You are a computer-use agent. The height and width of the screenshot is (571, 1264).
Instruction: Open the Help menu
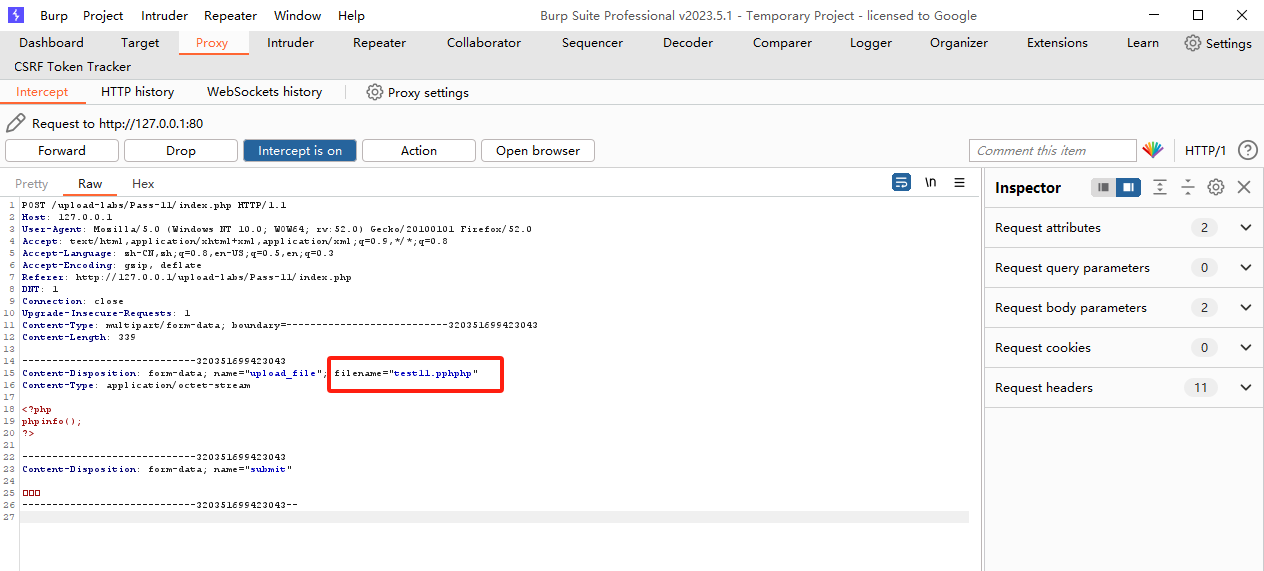[351, 15]
